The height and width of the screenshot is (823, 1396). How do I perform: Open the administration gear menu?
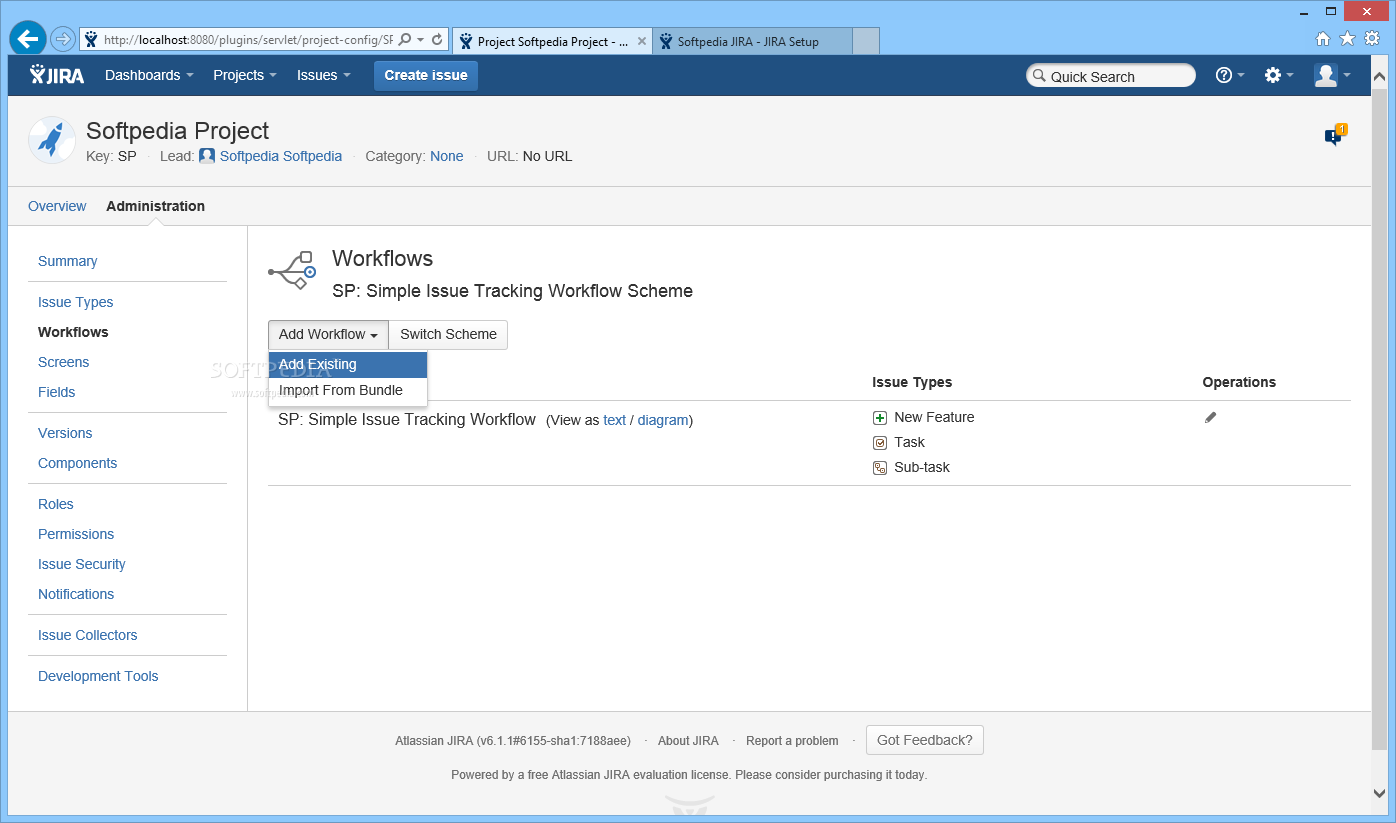[x=1279, y=75]
